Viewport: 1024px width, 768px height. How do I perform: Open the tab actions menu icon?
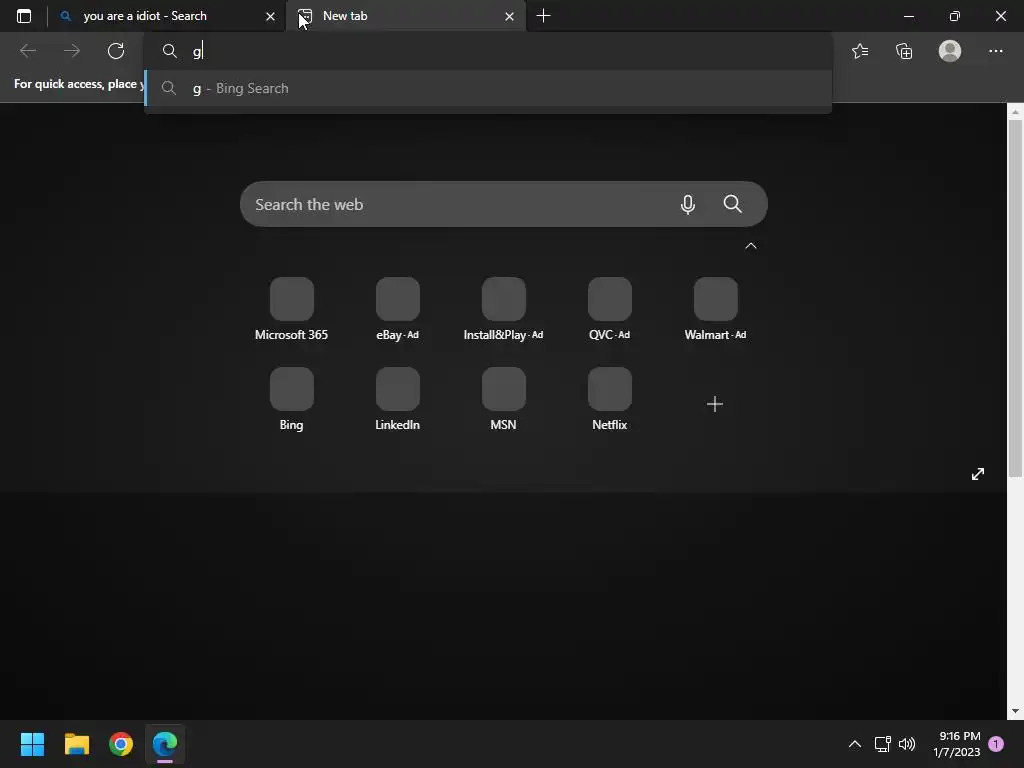24,16
